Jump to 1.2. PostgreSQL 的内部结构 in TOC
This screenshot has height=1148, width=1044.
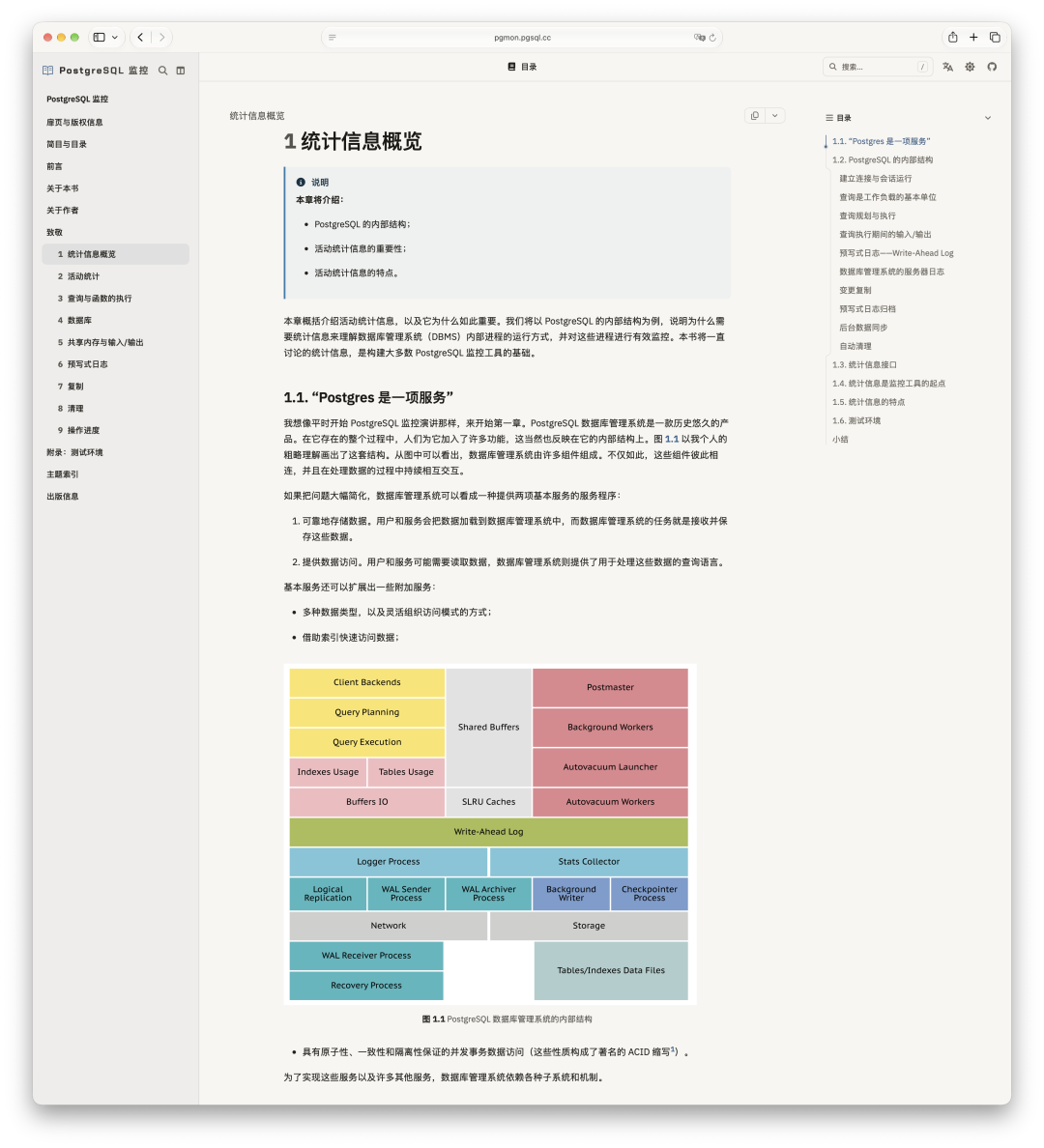point(883,159)
